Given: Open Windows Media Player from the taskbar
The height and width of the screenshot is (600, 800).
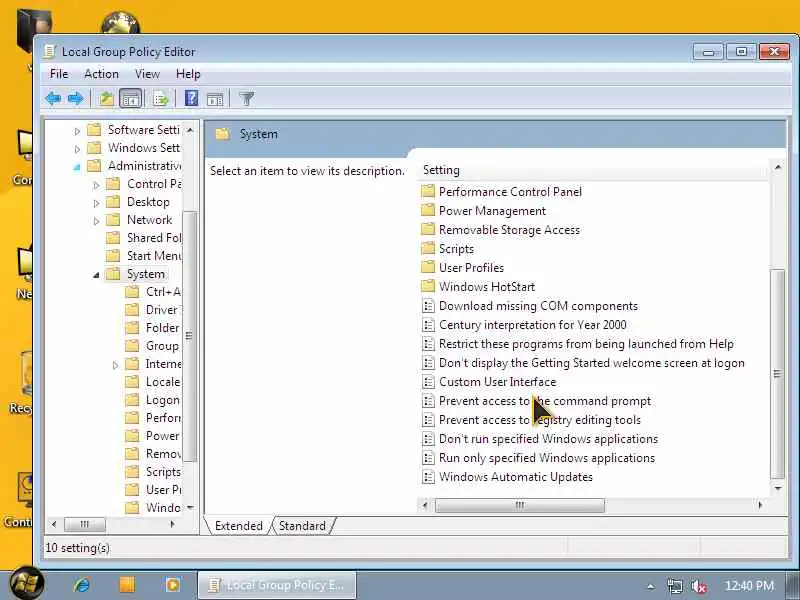Looking at the screenshot, I should (172, 585).
